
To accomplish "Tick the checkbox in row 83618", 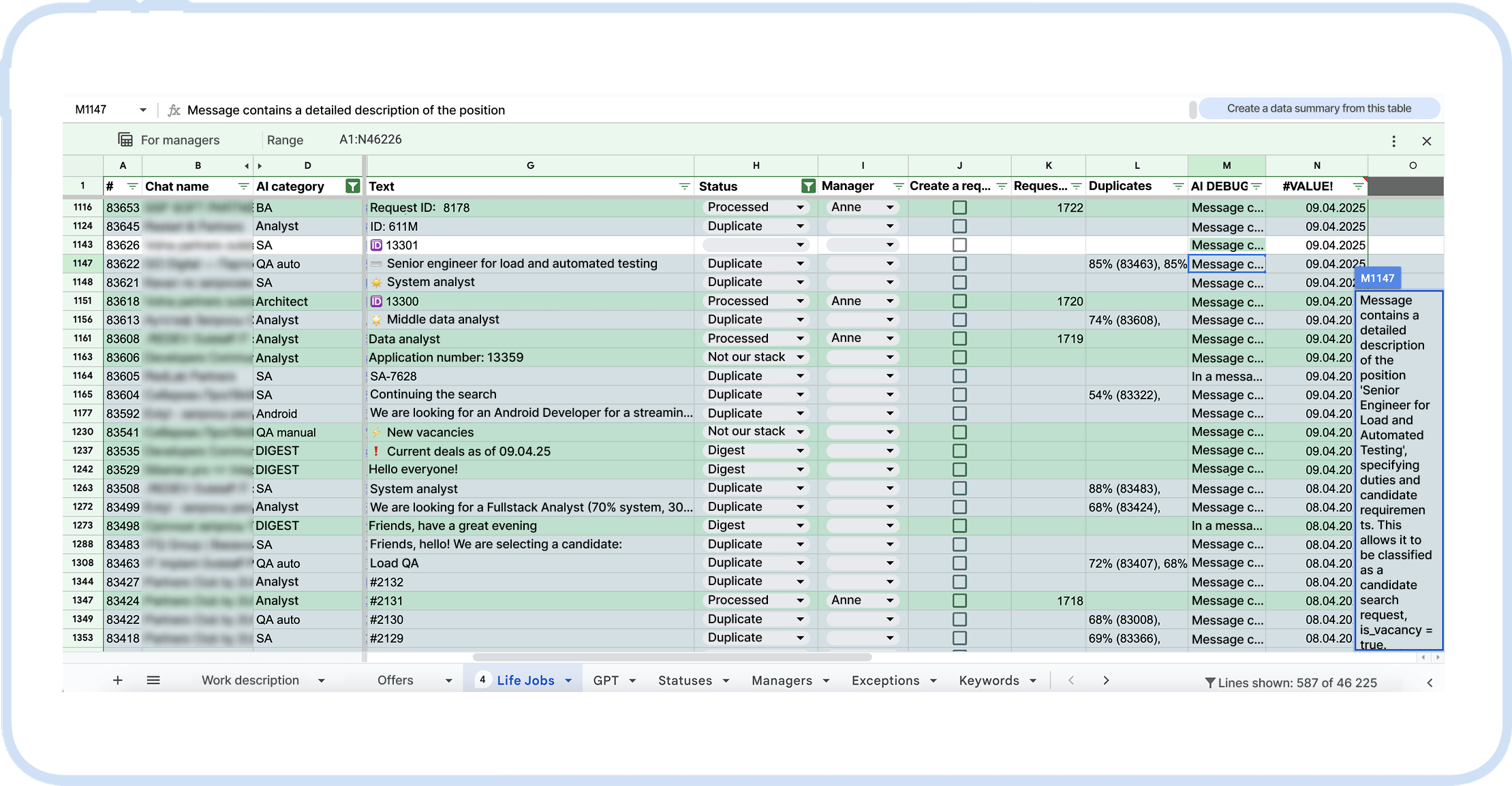I will (x=959, y=301).
